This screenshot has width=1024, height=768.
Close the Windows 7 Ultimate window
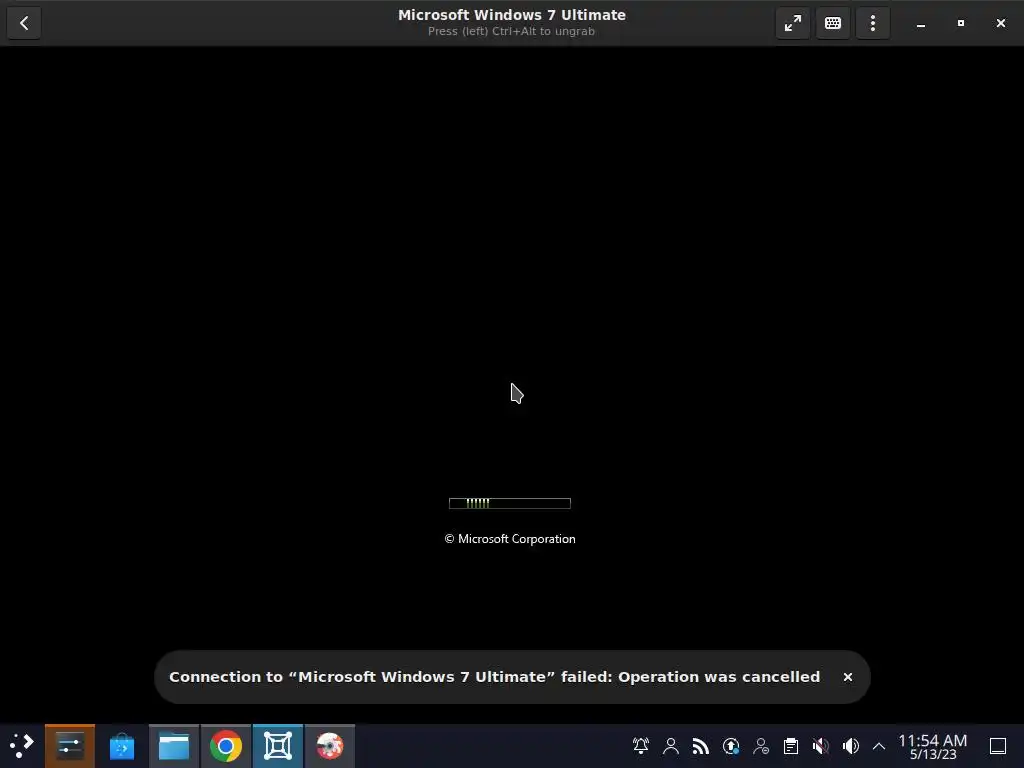[x=1000, y=24]
